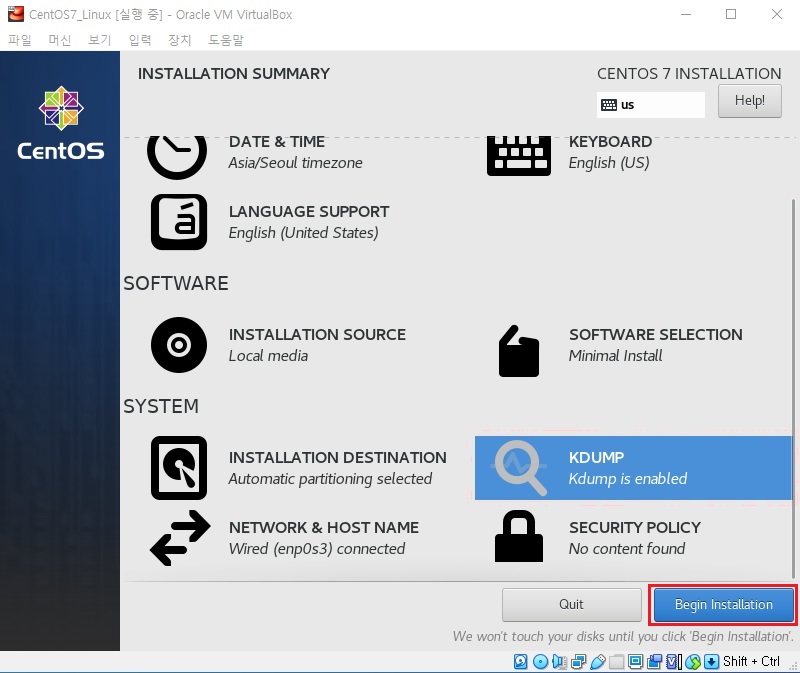
Task: Click VirtualBox USB status icon
Action: click(597, 662)
